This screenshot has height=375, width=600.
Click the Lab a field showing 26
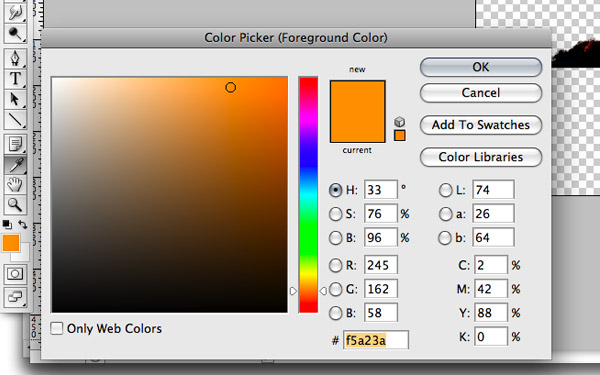pos(493,214)
